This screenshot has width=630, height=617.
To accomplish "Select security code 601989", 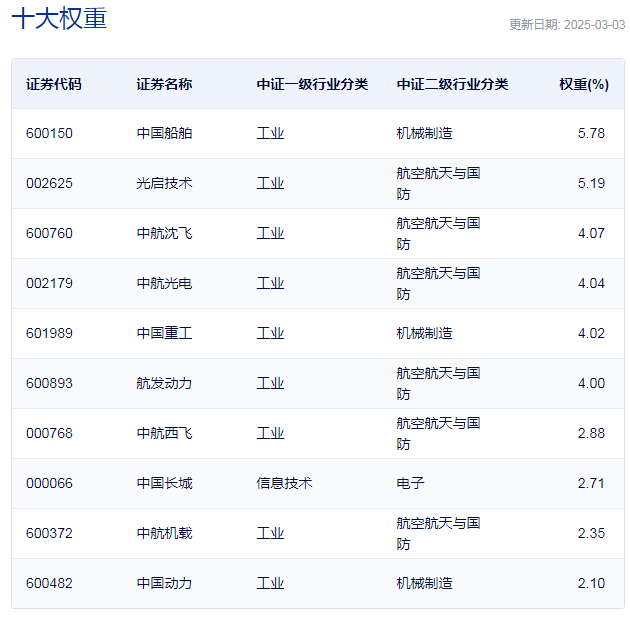I will pos(49,333).
